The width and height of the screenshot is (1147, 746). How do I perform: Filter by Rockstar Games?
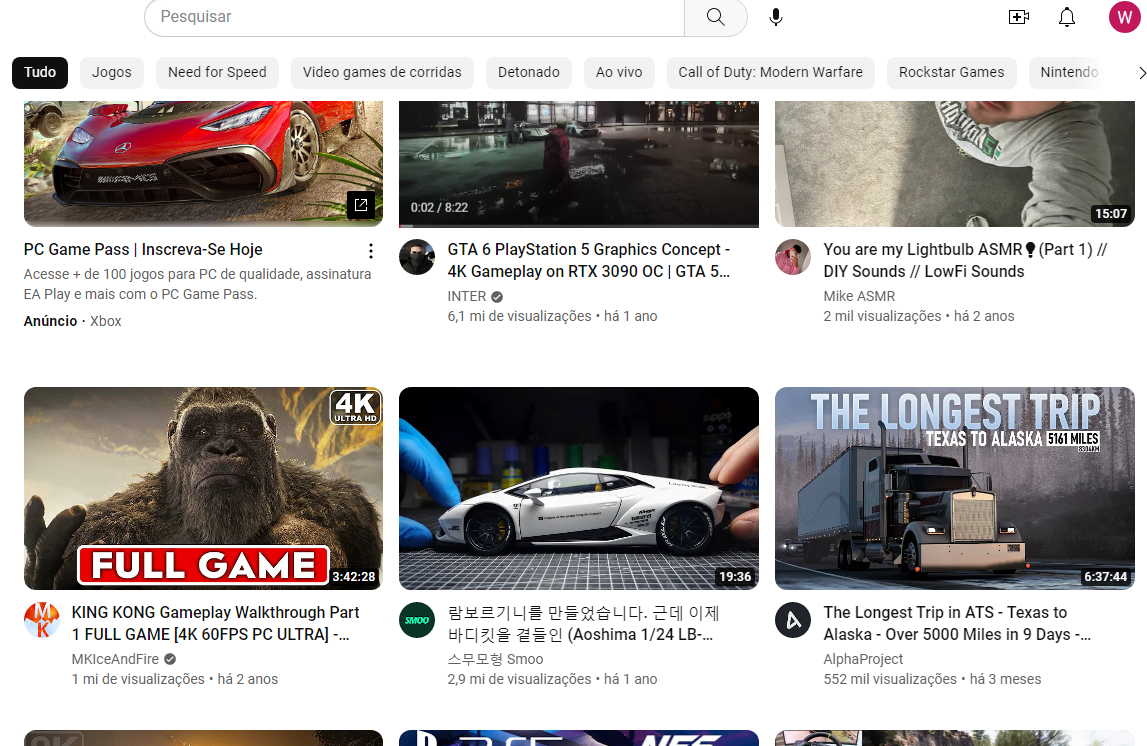[x=952, y=72]
